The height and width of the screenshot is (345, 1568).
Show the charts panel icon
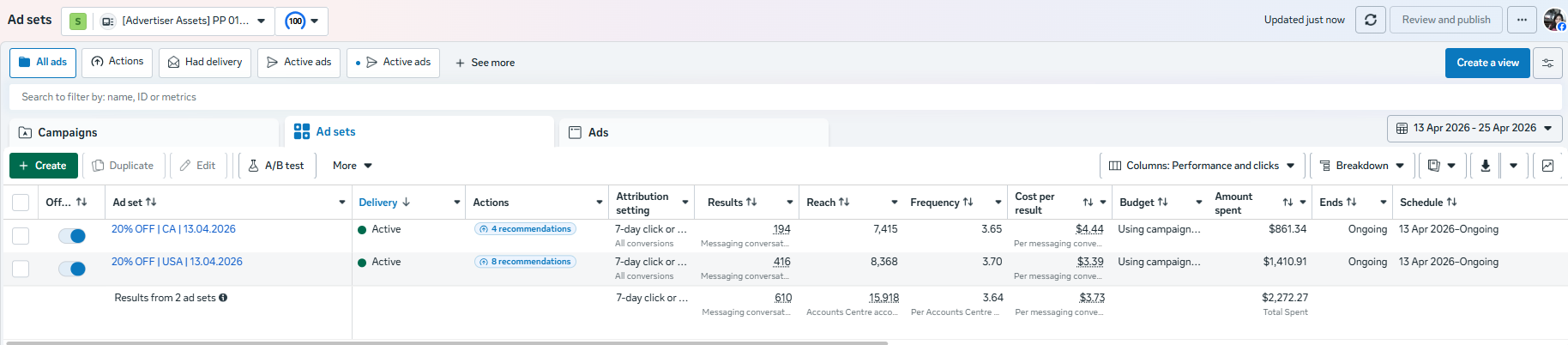coord(1547,166)
